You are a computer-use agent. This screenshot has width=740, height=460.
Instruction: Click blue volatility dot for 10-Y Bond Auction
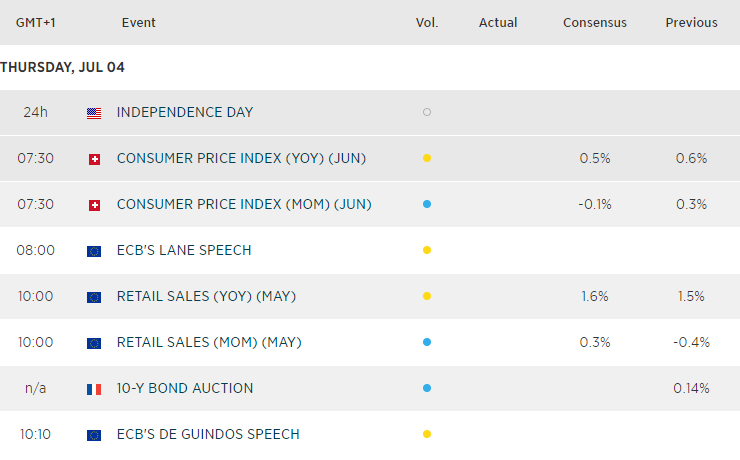pyautogui.click(x=427, y=389)
